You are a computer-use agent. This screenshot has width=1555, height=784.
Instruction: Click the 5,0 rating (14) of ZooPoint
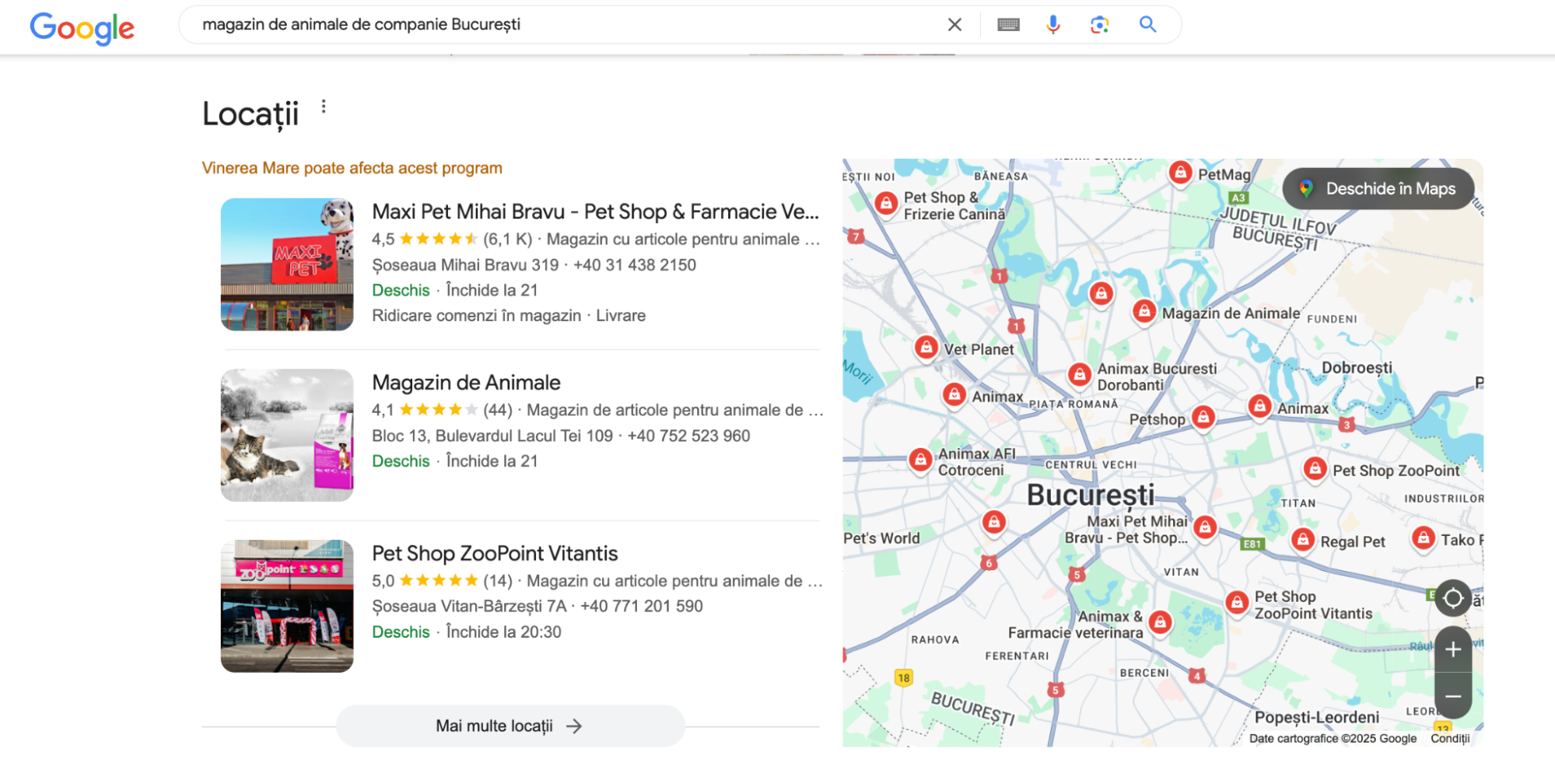[x=442, y=580]
